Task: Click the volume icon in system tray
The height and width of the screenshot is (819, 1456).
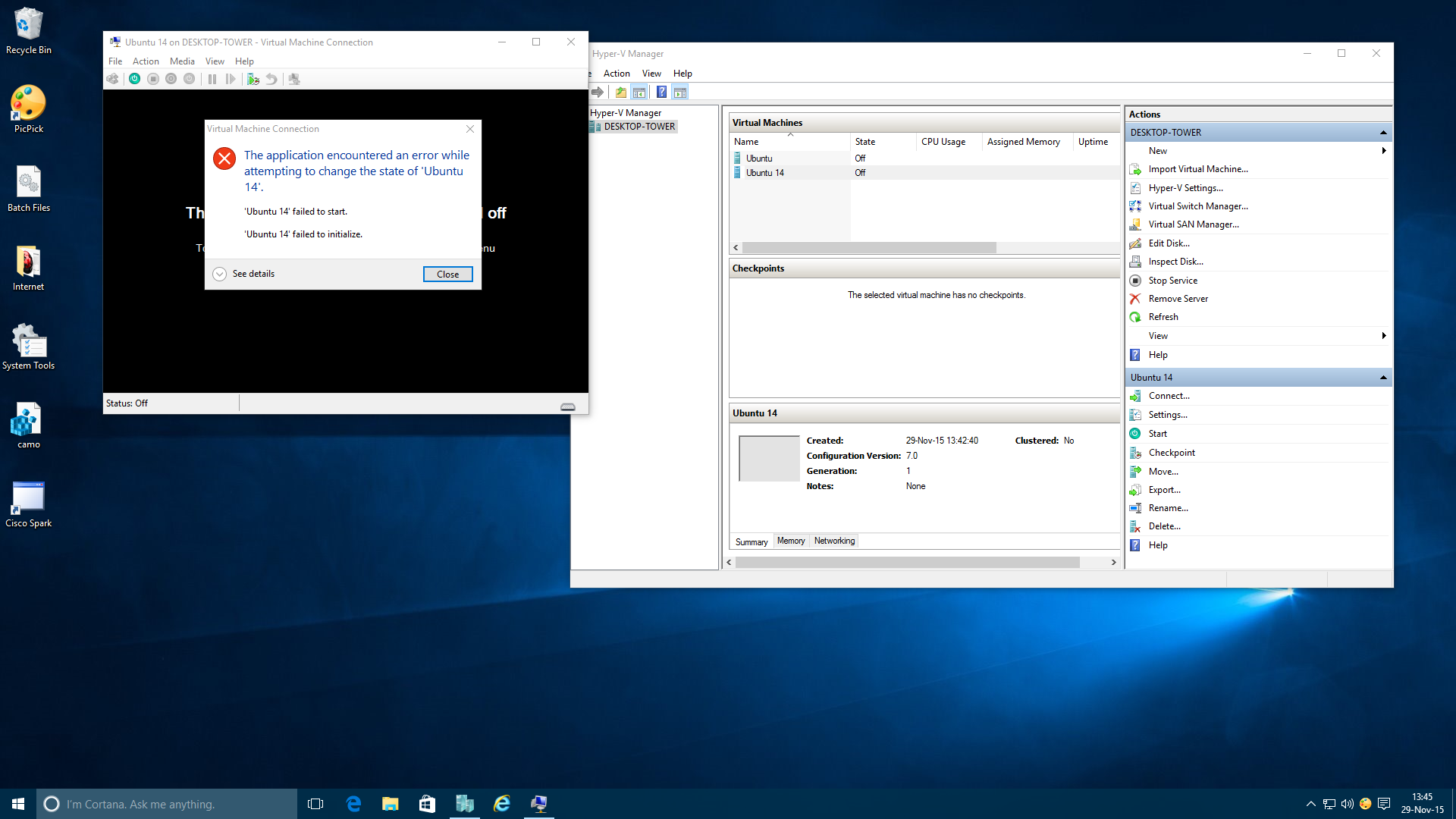Action: [1348, 804]
